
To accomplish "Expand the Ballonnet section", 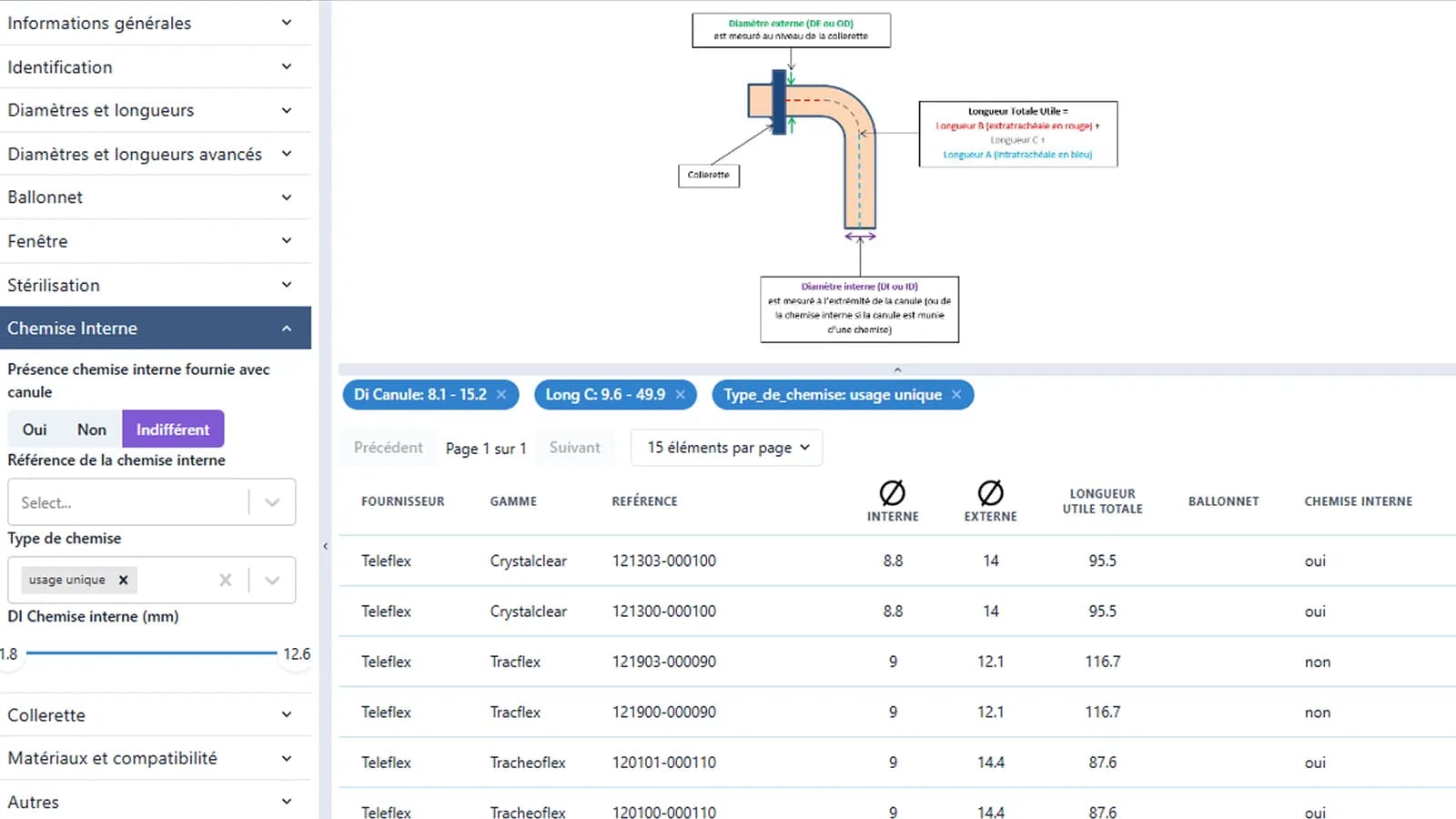I will coord(155,197).
